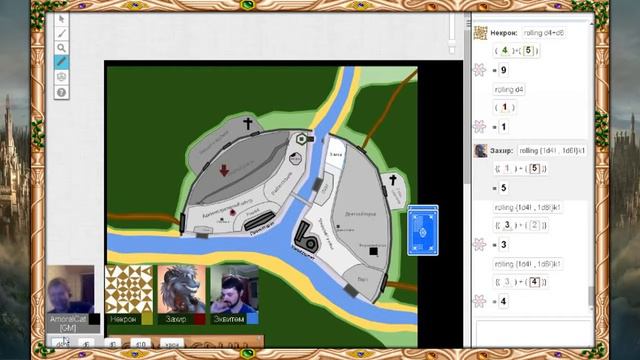
Task: Select the black square token on the map
Action: (373, 251)
